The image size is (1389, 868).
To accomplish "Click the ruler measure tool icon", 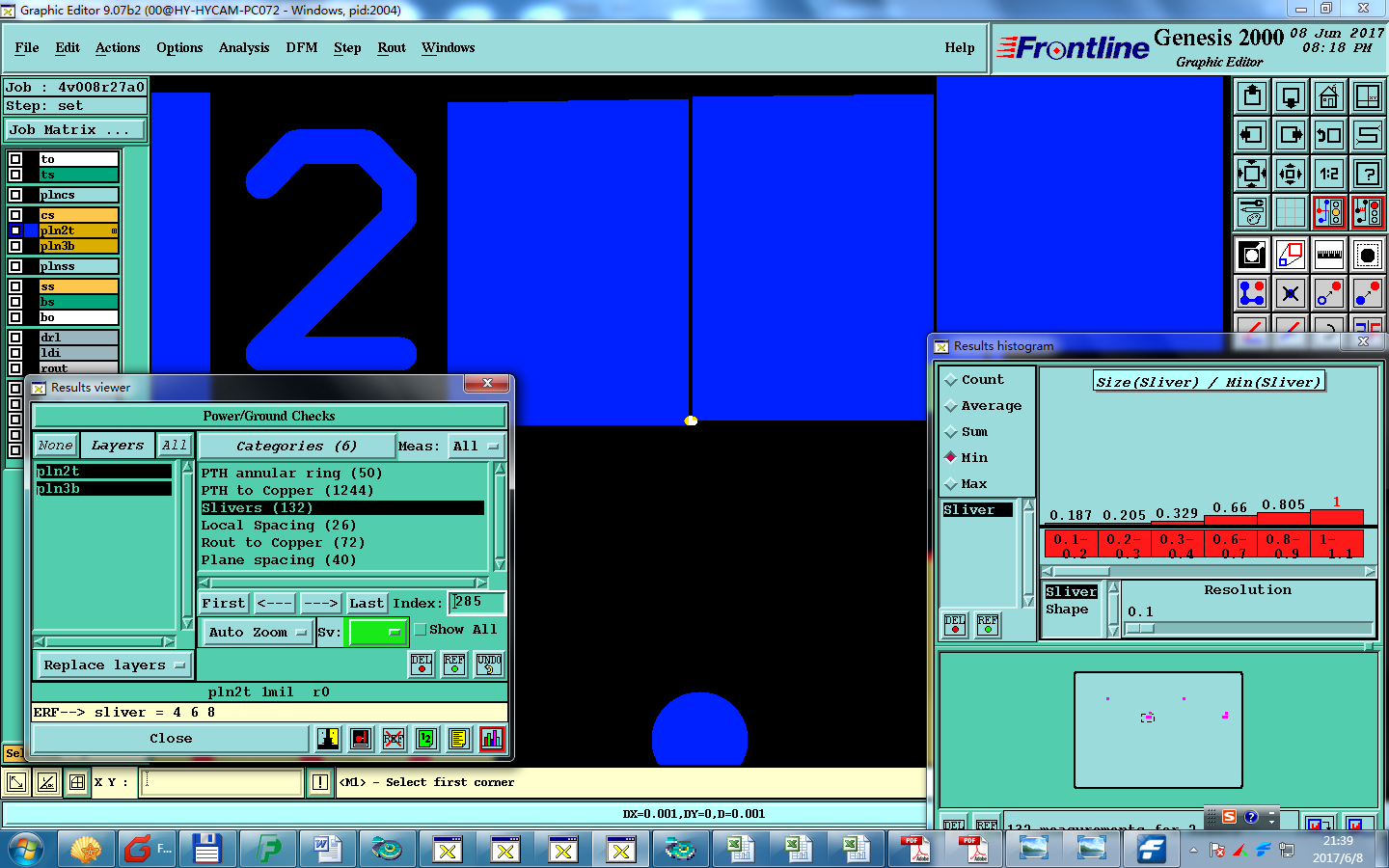I will coord(1329,255).
